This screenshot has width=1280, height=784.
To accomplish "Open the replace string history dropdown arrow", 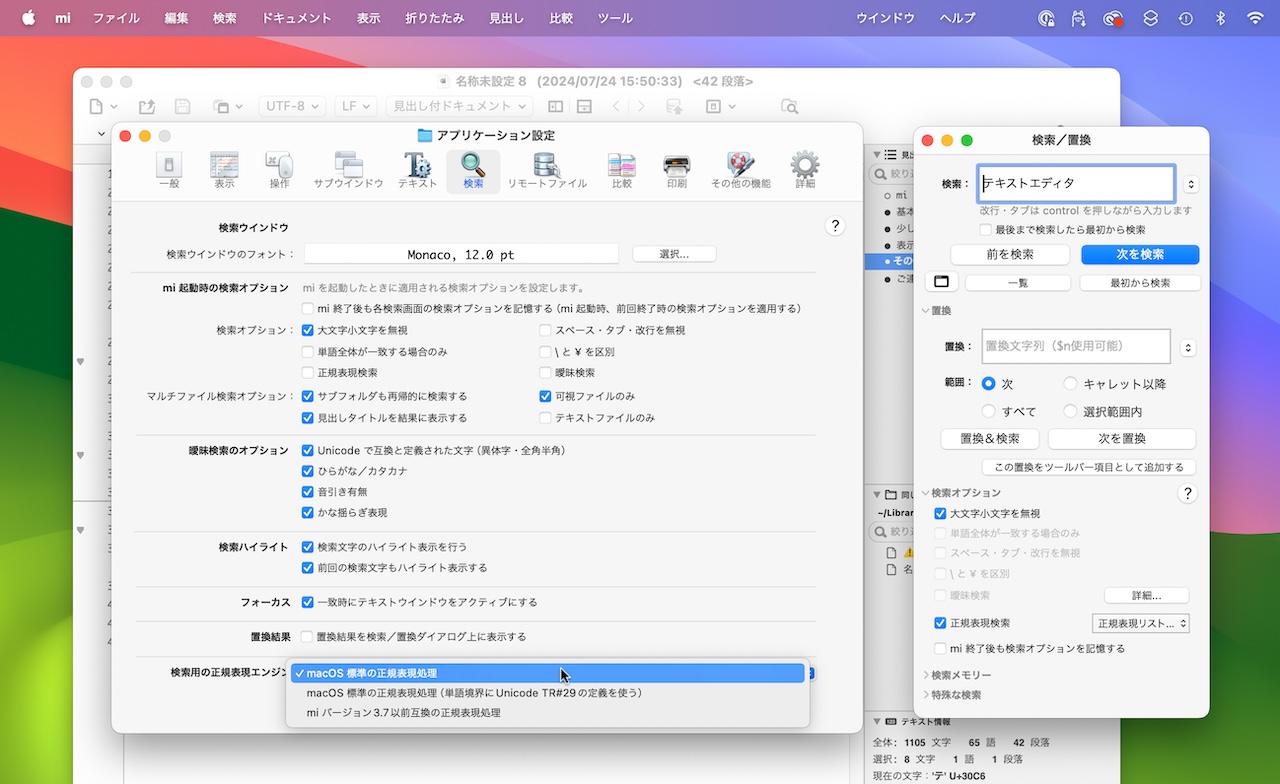I will (x=1187, y=348).
